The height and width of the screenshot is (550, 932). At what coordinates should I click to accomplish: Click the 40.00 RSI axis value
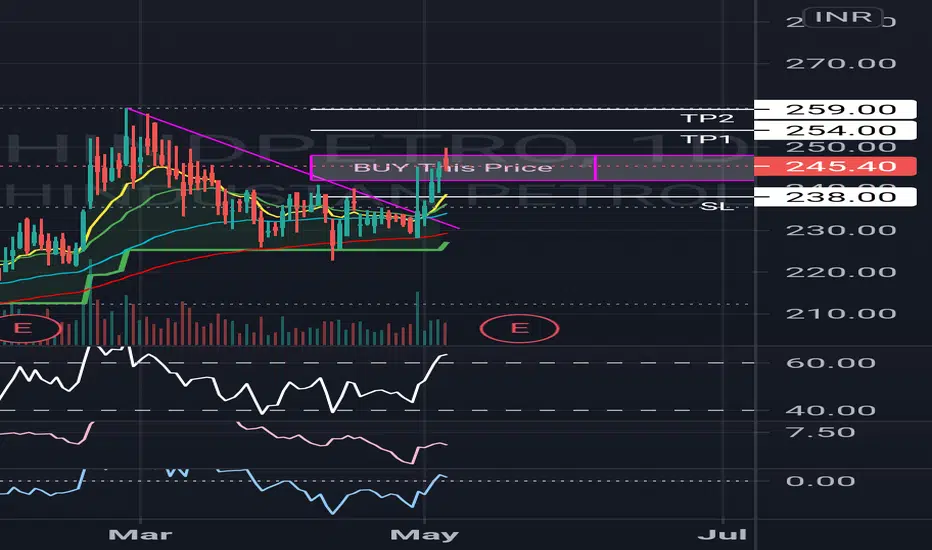coord(830,410)
